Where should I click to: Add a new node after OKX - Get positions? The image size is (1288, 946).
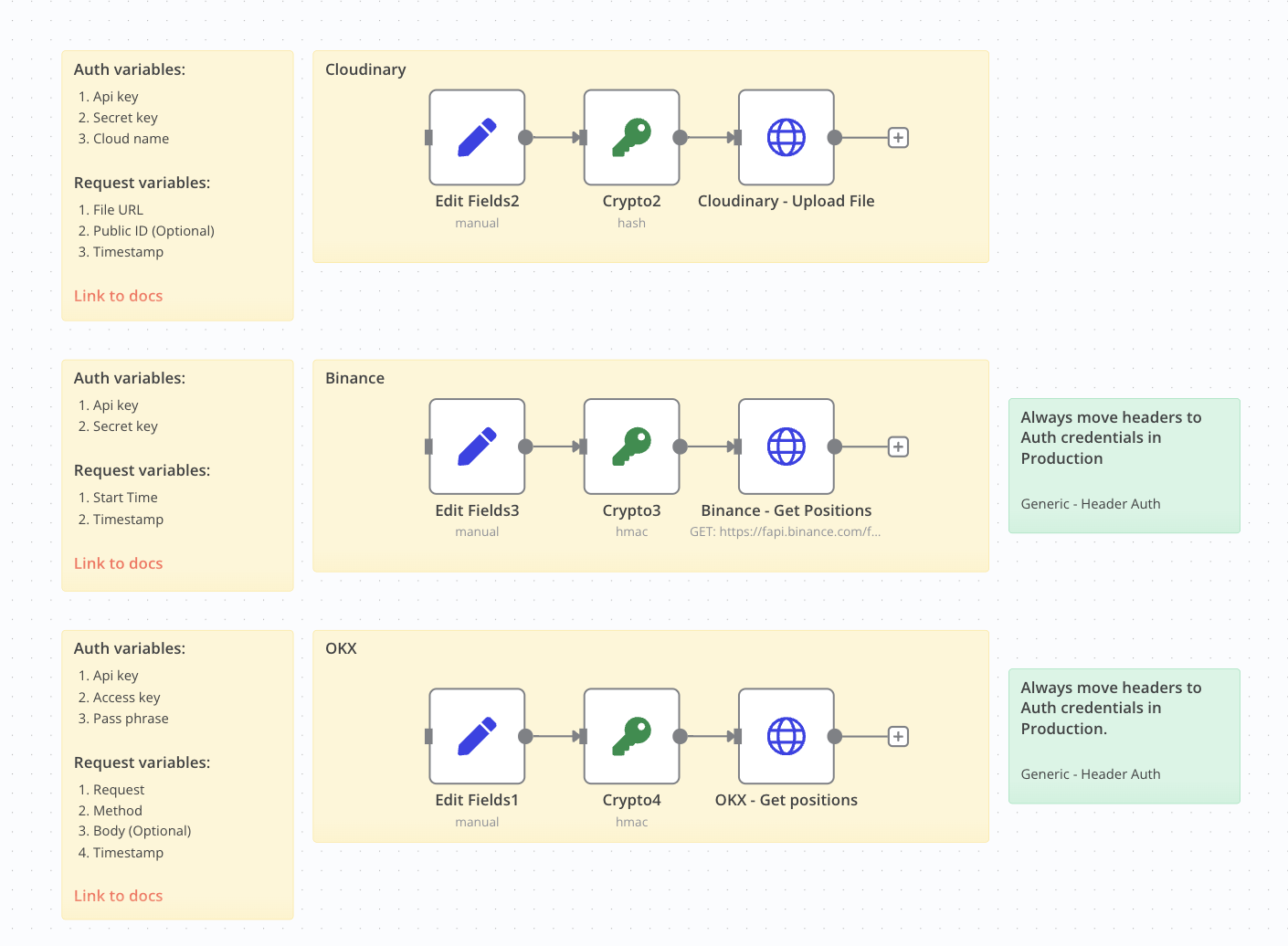click(x=898, y=736)
